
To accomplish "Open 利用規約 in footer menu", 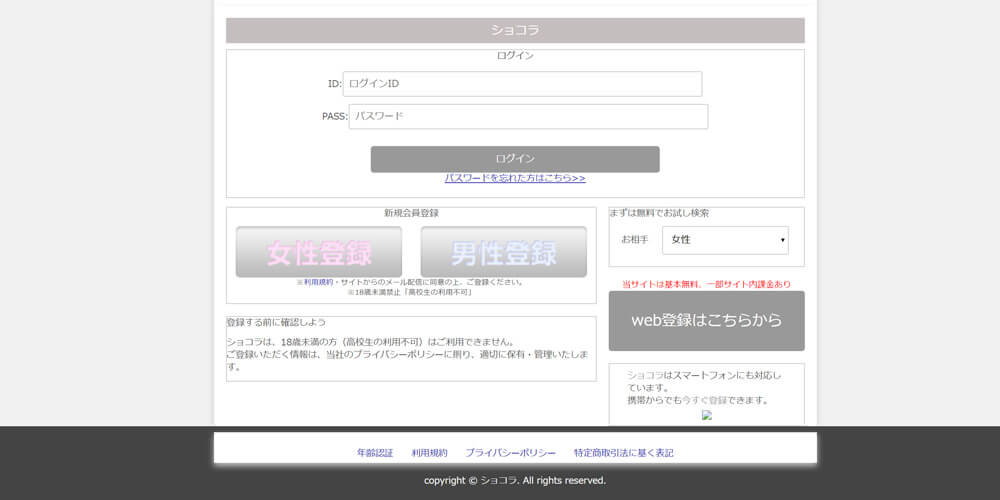I will point(429,453).
